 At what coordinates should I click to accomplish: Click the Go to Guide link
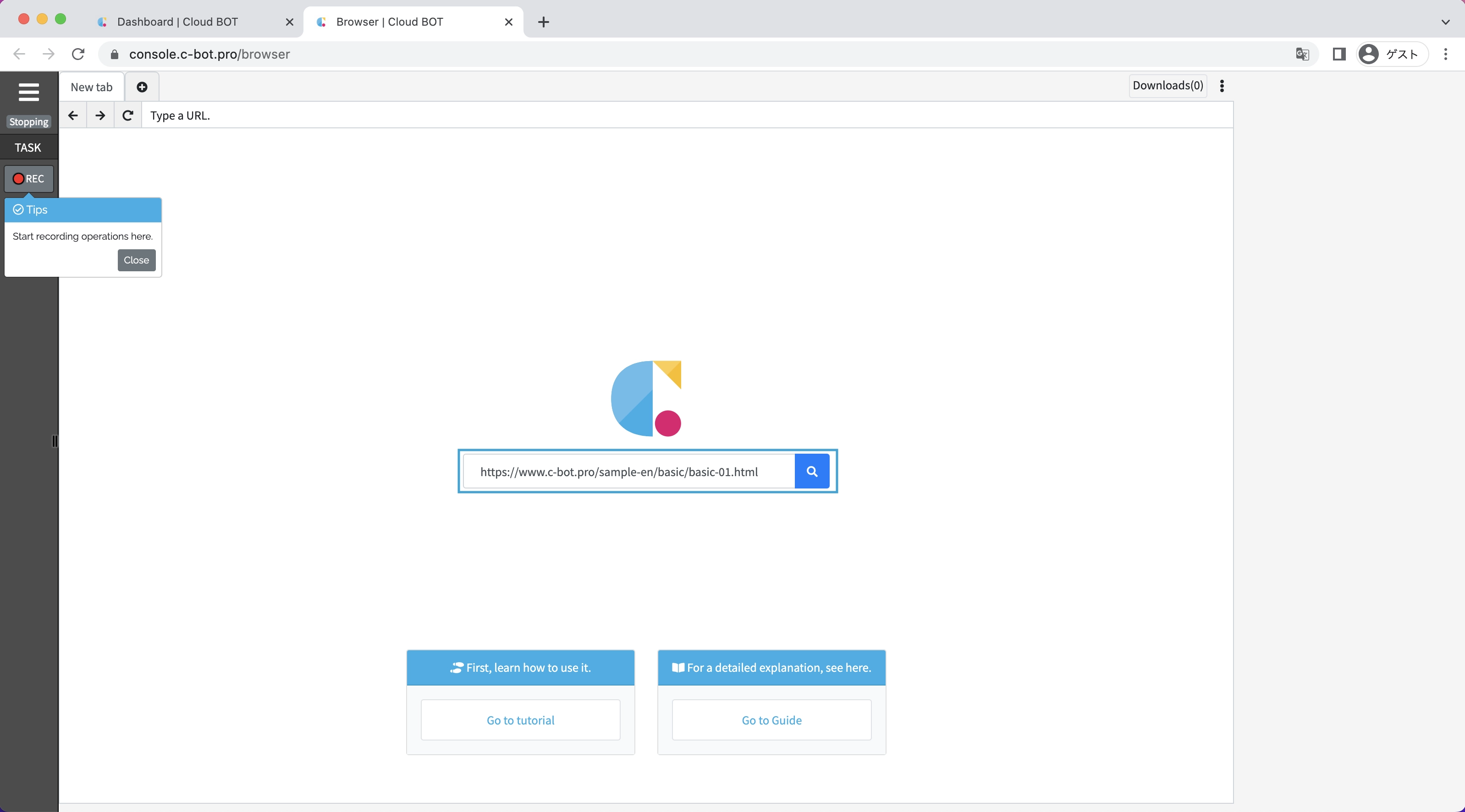(x=771, y=720)
